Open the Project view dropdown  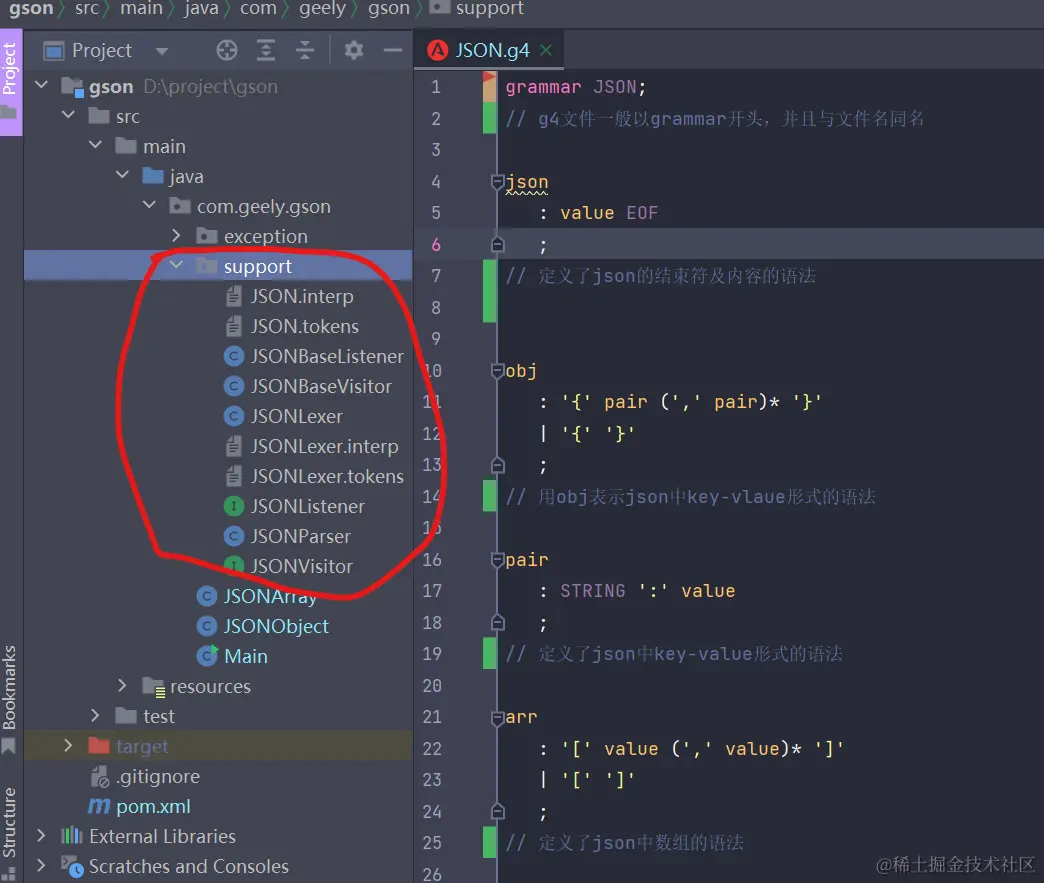[162, 51]
